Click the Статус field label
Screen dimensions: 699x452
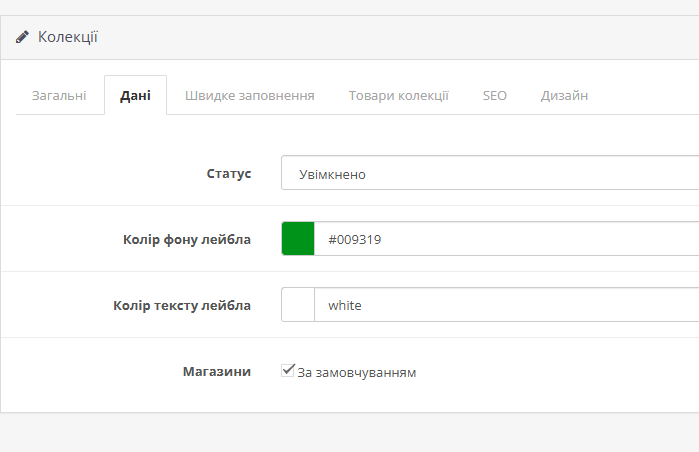tap(229, 173)
